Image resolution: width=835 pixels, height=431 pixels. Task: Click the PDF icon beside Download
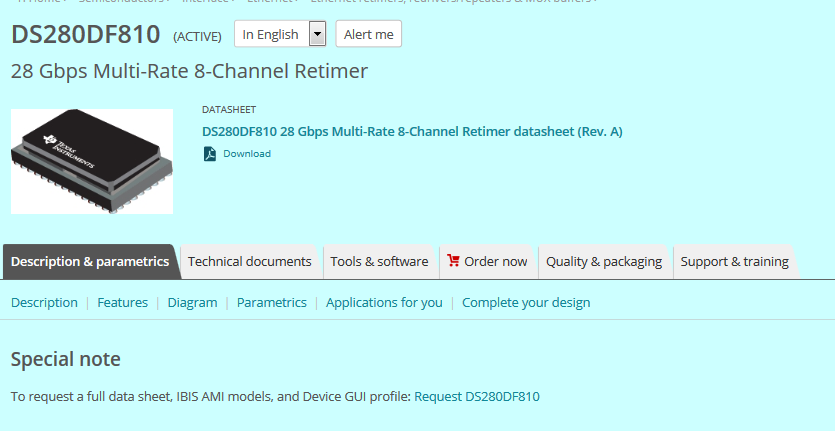tap(210, 154)
